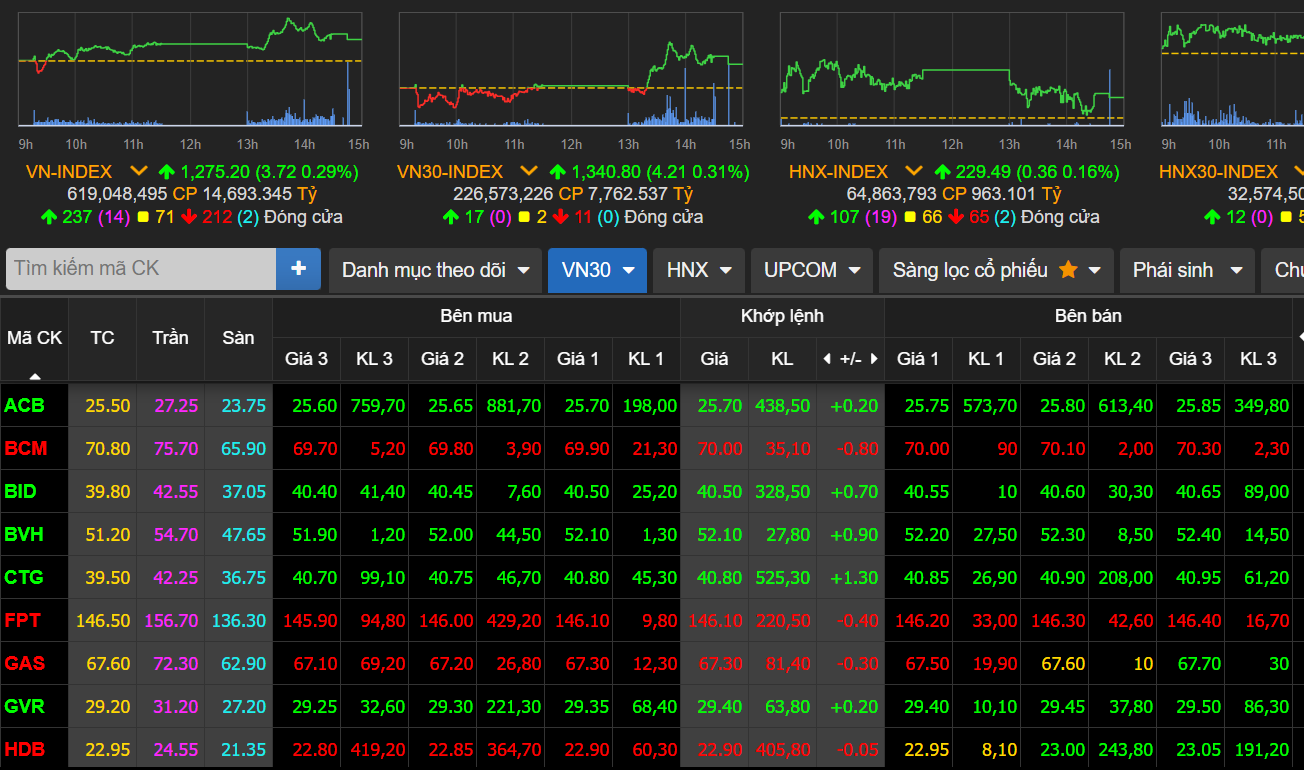Click VN30-INDEX value 1,340.80
Screen dimensions: 1304x770
605,172
